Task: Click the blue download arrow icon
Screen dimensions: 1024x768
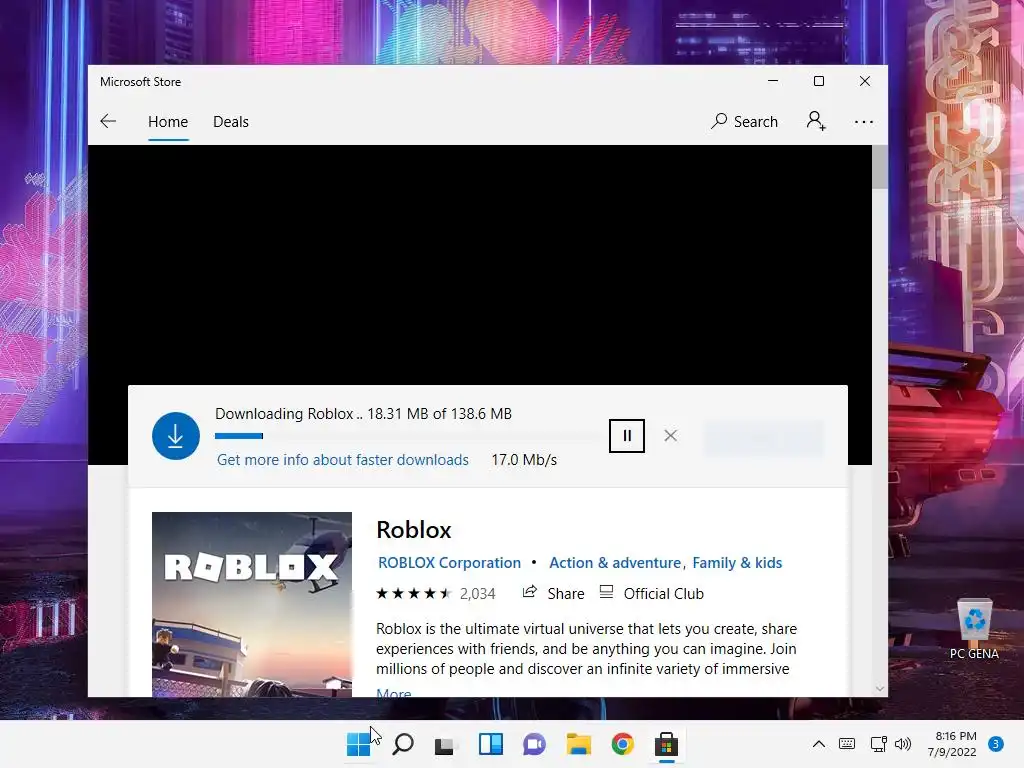Action: pos(176,436)
